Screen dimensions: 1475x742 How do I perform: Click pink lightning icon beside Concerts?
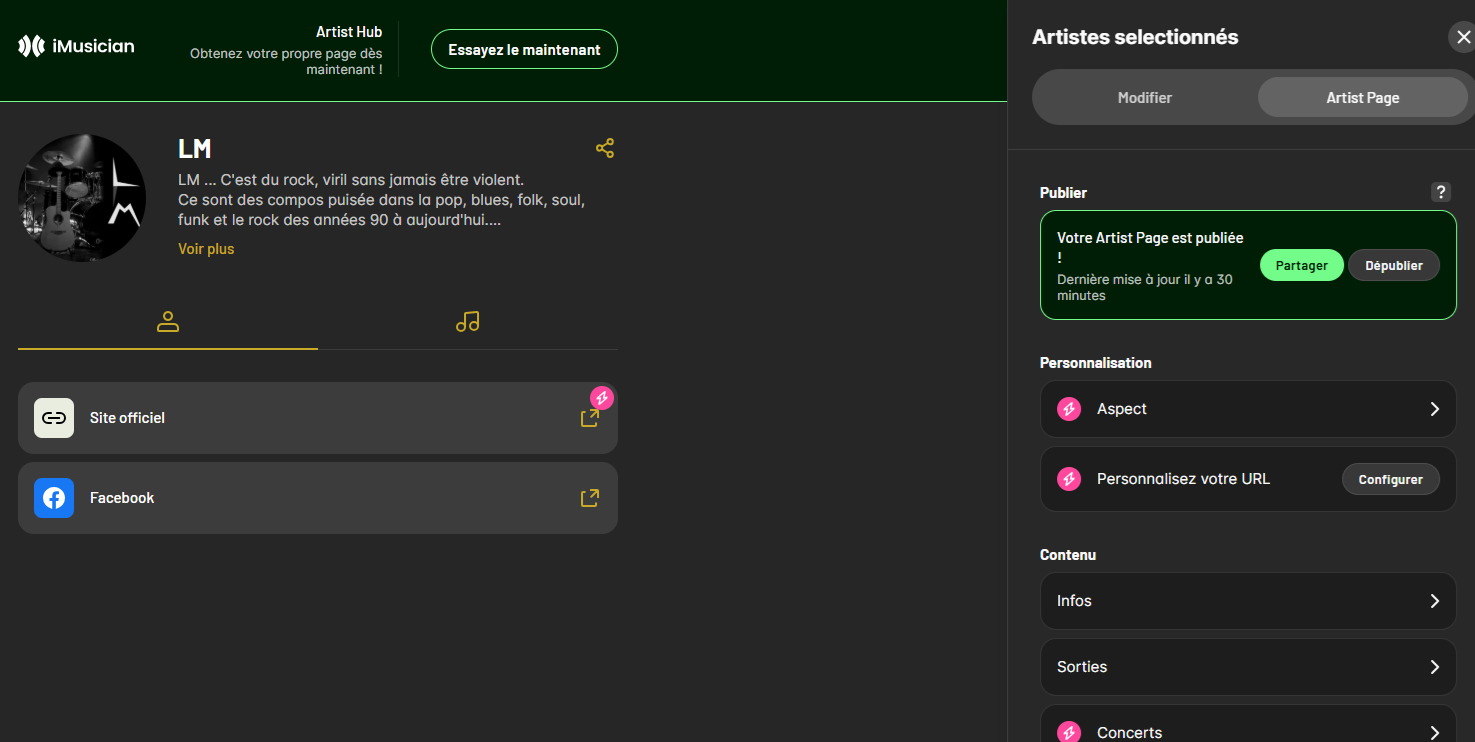(1069, 733)
